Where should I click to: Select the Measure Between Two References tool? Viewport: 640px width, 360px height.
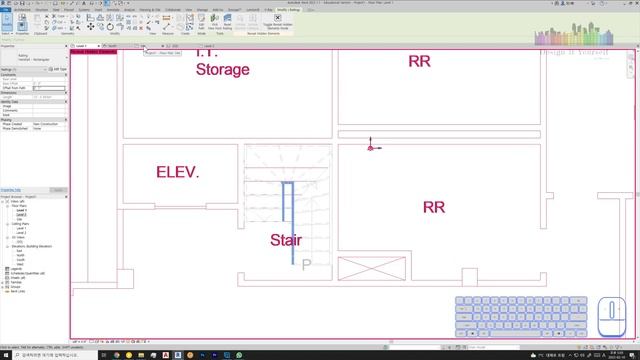click(167, 27)
